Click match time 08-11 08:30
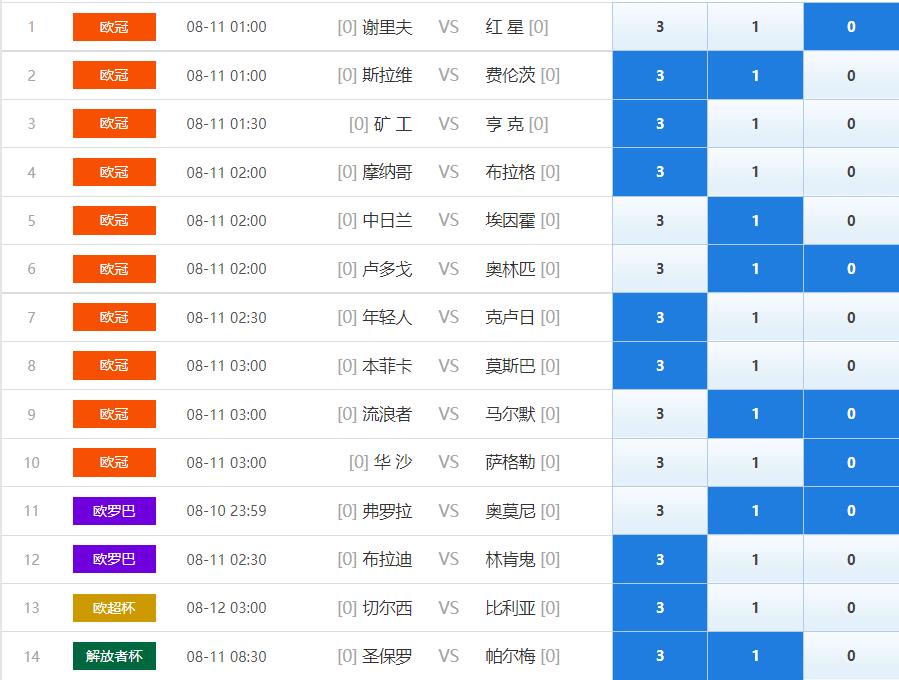This screenshot has height=680, width=899. tap(226, 656)
